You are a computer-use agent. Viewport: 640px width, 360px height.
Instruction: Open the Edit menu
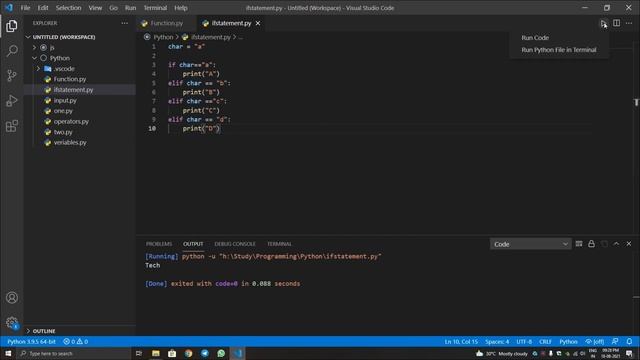click(43, 8)
